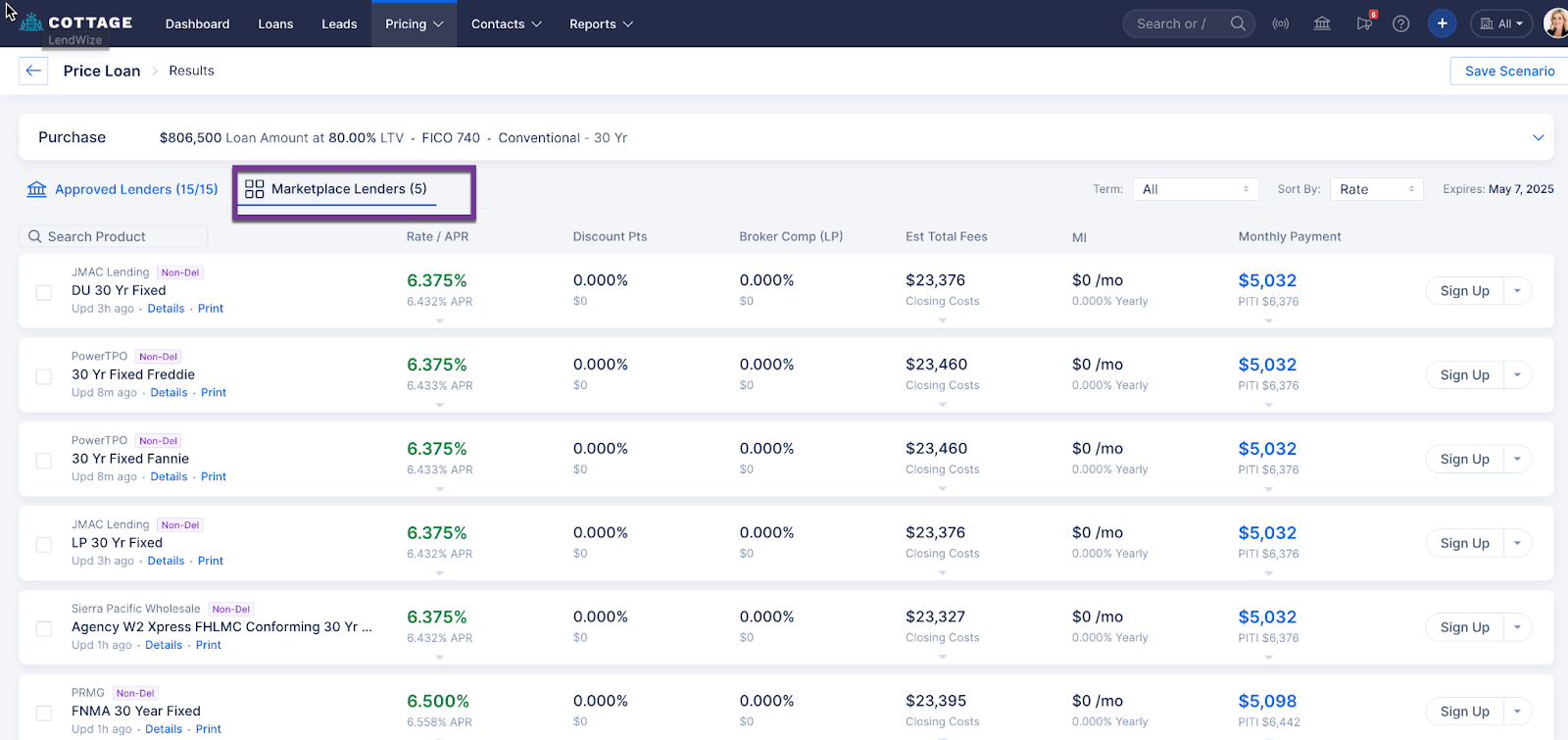
Task: Open the Leads menu item
Action: [339, 24]
